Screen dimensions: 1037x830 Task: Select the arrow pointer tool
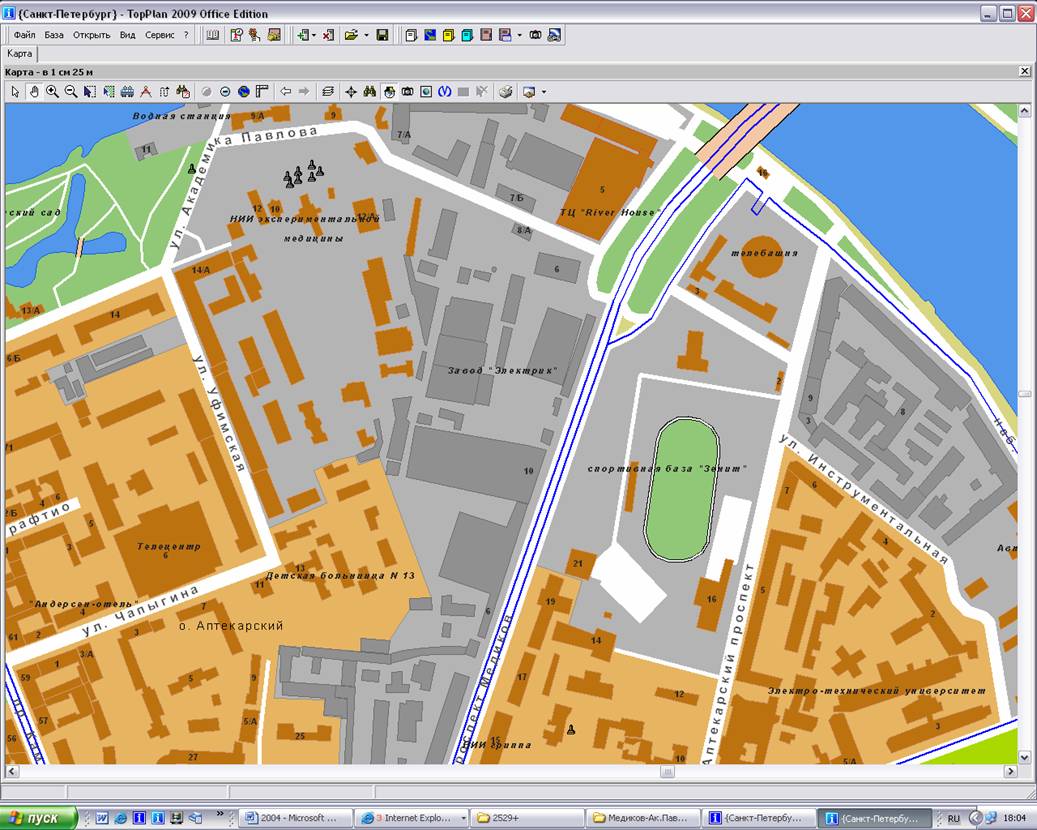coord(15,91)
